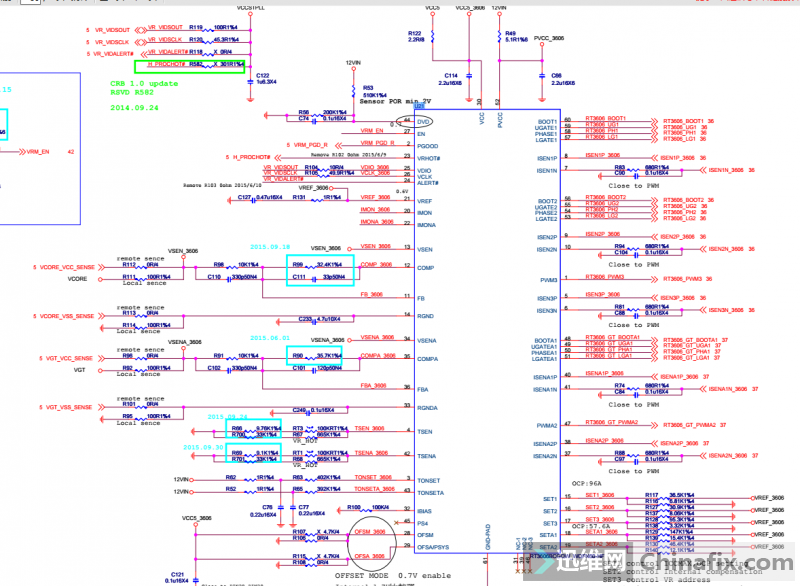Click the red VR_VIDALERT# off-page label

(113, 54)
